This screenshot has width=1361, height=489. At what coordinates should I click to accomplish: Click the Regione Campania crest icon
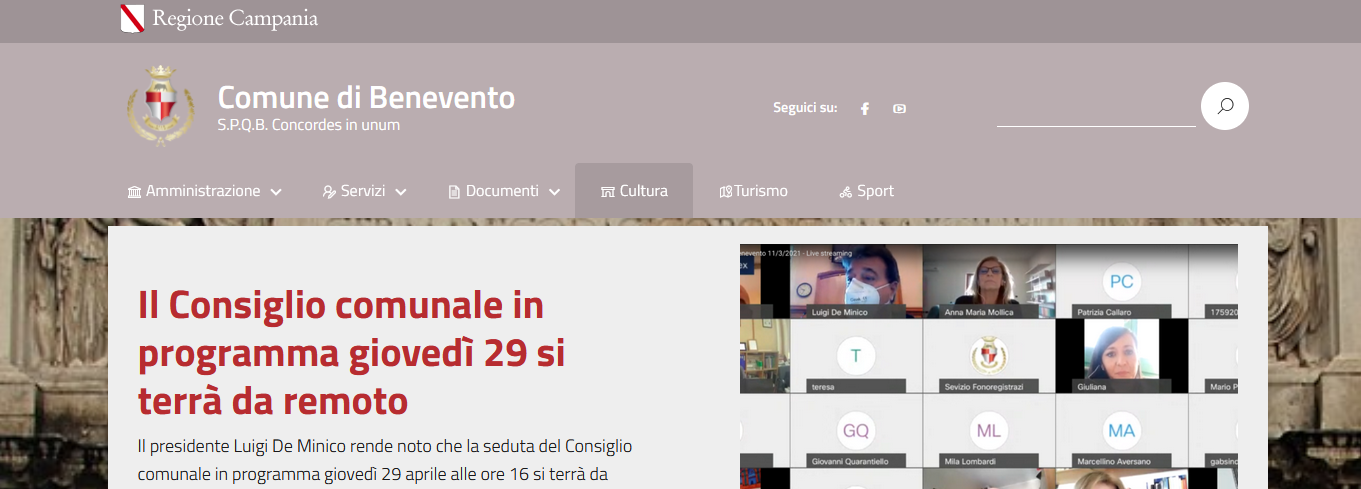pyautogui.click(x=132, y=18)
